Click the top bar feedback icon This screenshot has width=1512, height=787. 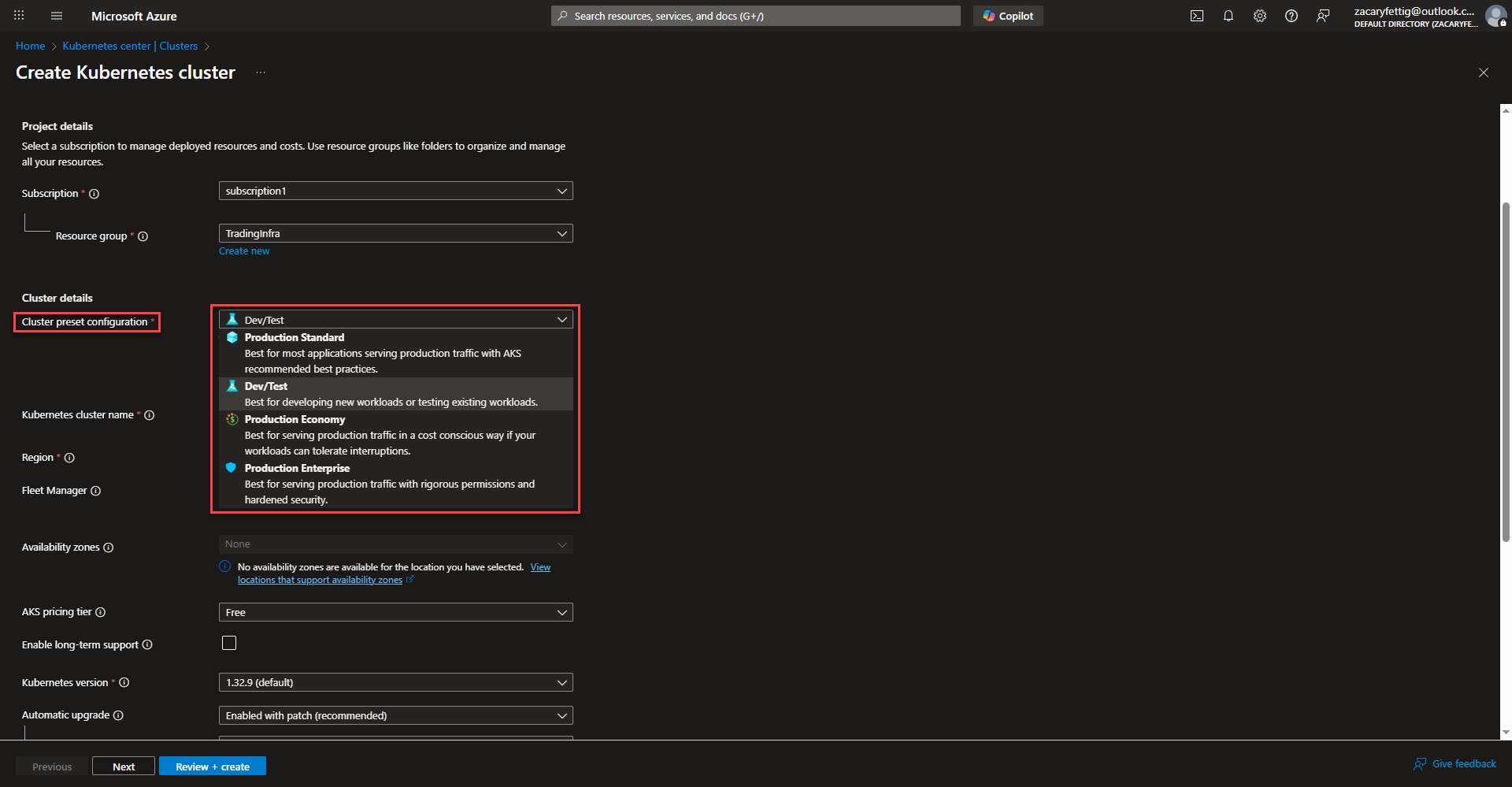tap(1322, 16)
